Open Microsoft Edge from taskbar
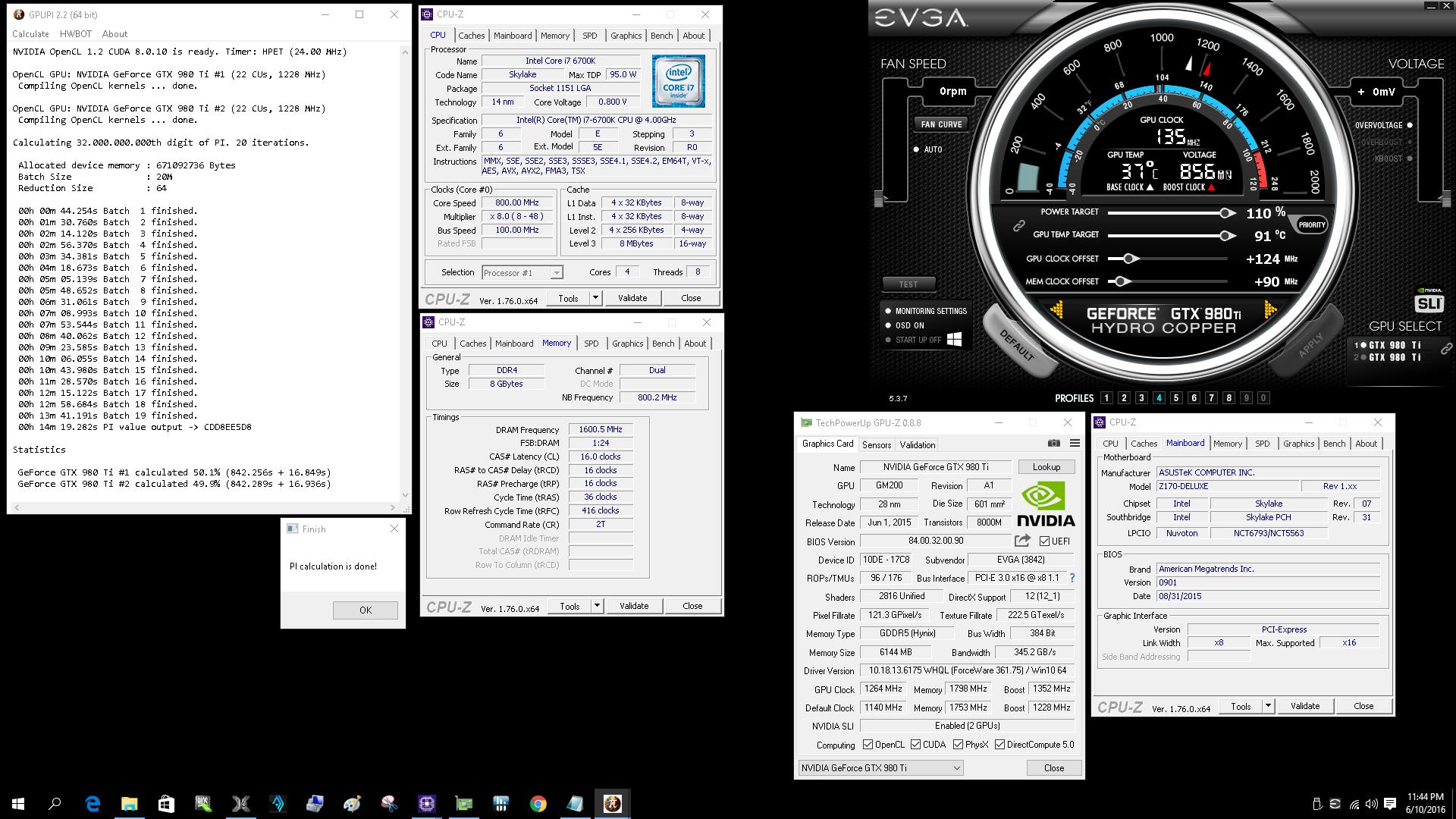Viewport: 1456px width, 819px height. tap(92, 804)
